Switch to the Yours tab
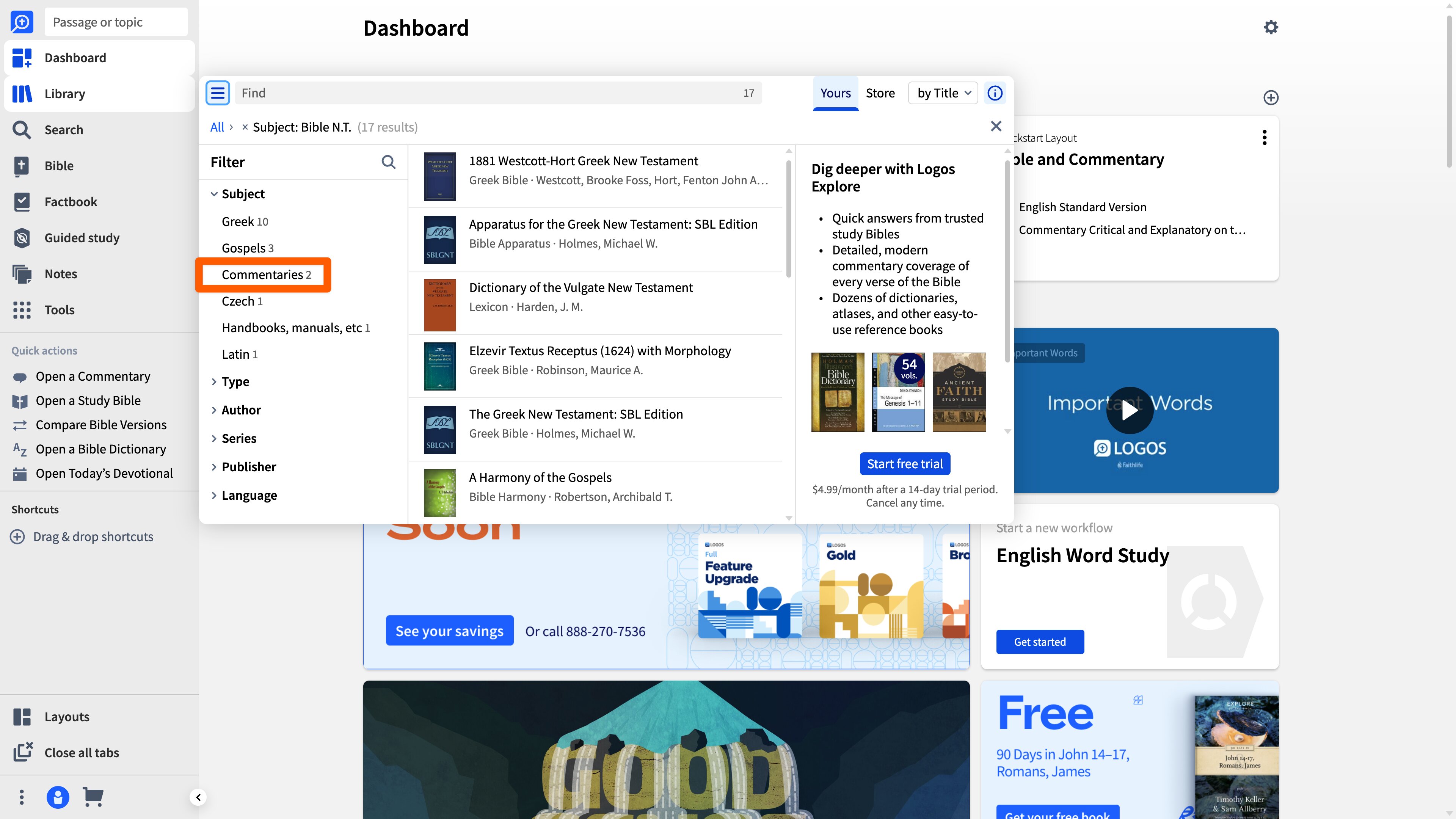Screen dimensions: 1456x819 (x=835, y=93)
